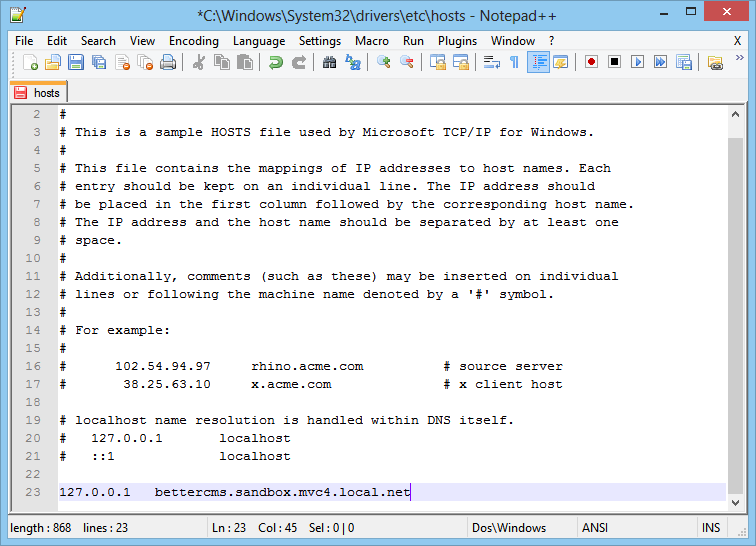Stop macro recording with black square
The image size is (756, 546).
click(x=614, y=62)
